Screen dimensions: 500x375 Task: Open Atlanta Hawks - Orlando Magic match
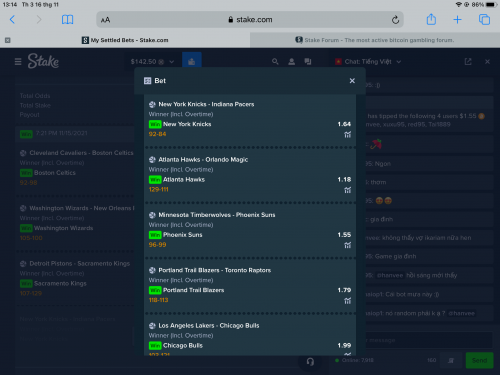[x=203, y=160]
